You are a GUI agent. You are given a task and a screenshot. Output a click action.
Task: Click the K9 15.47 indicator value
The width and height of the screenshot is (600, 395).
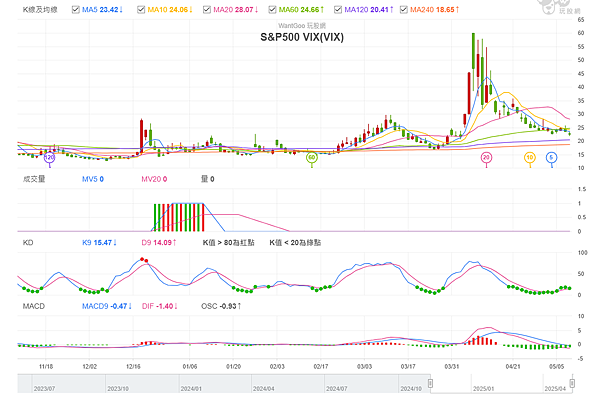pyautogui.click(x=99, y=243)
